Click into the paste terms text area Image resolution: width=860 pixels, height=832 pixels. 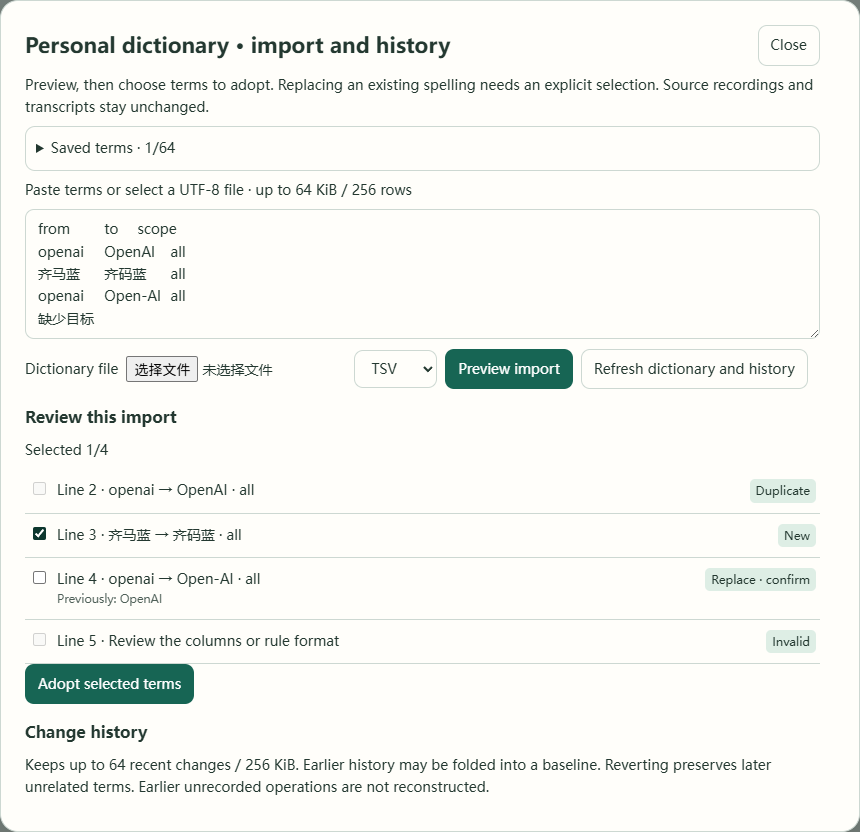pos(422,274)
